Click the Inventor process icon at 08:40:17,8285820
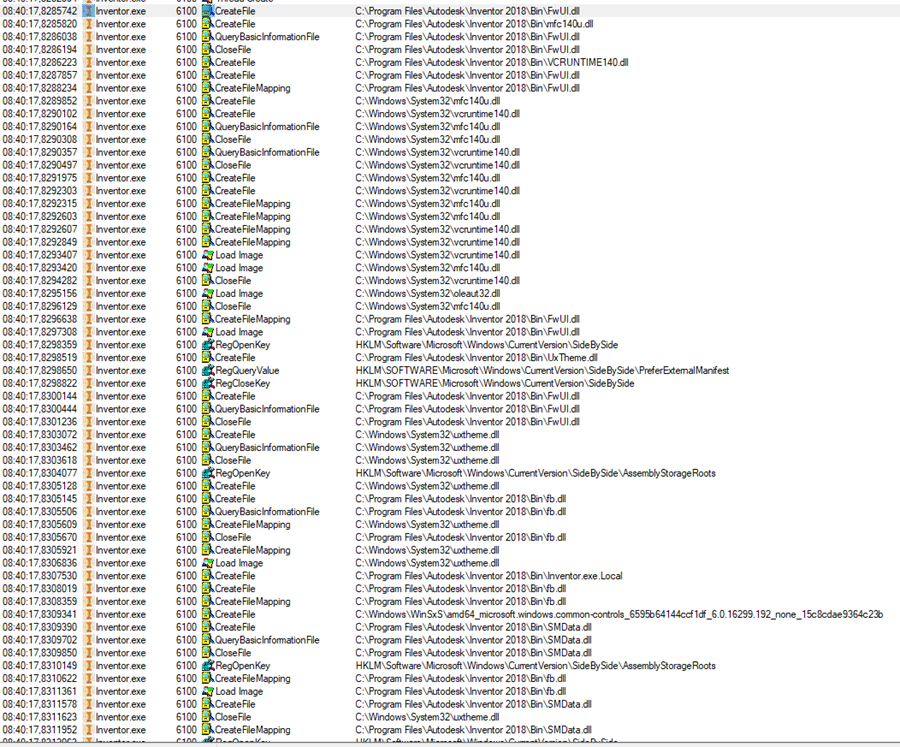Viewport: 900px width, 747px height. (x=88, y=24)
